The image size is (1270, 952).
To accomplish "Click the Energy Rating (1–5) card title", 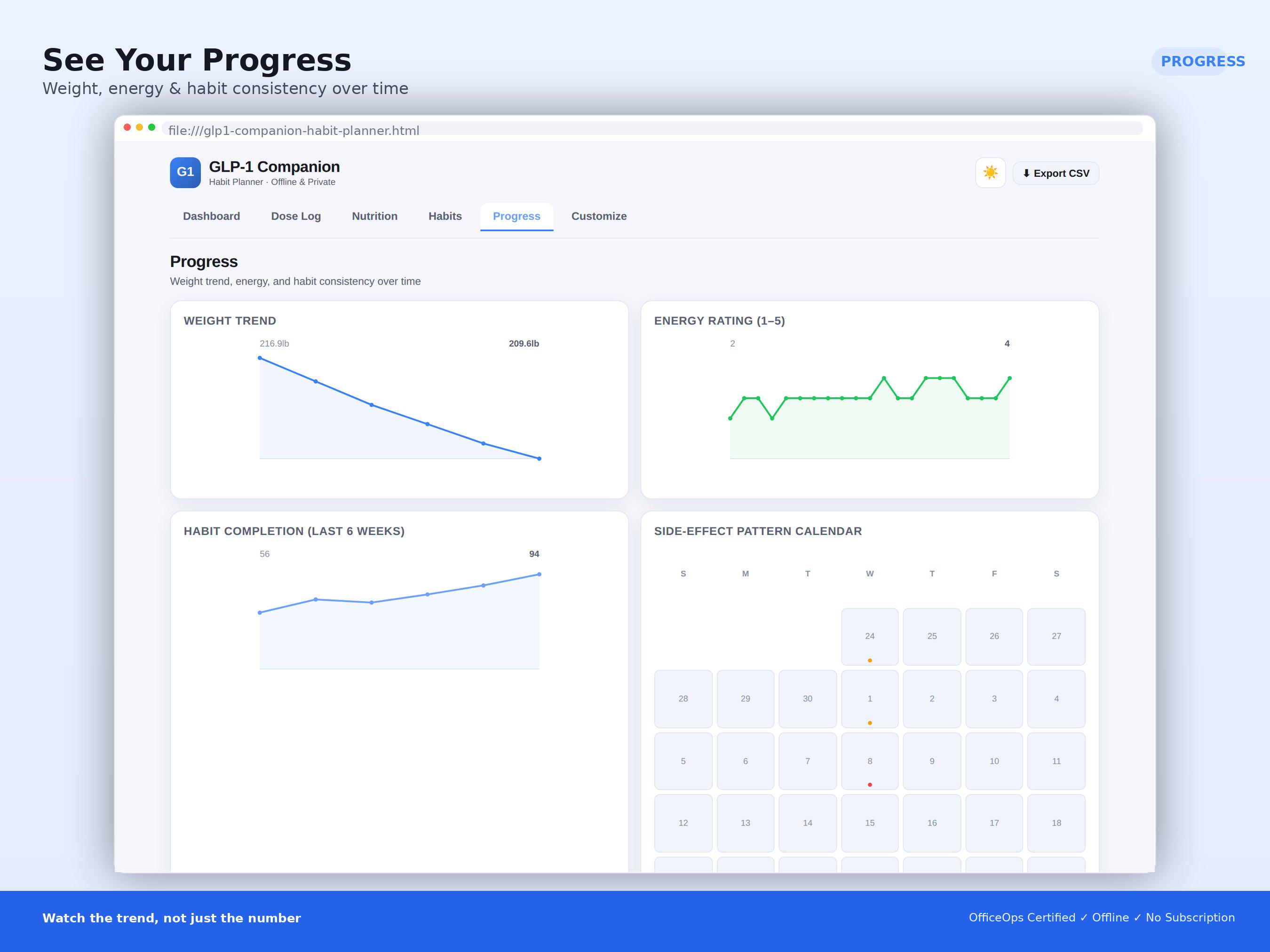I will (719, 321).
